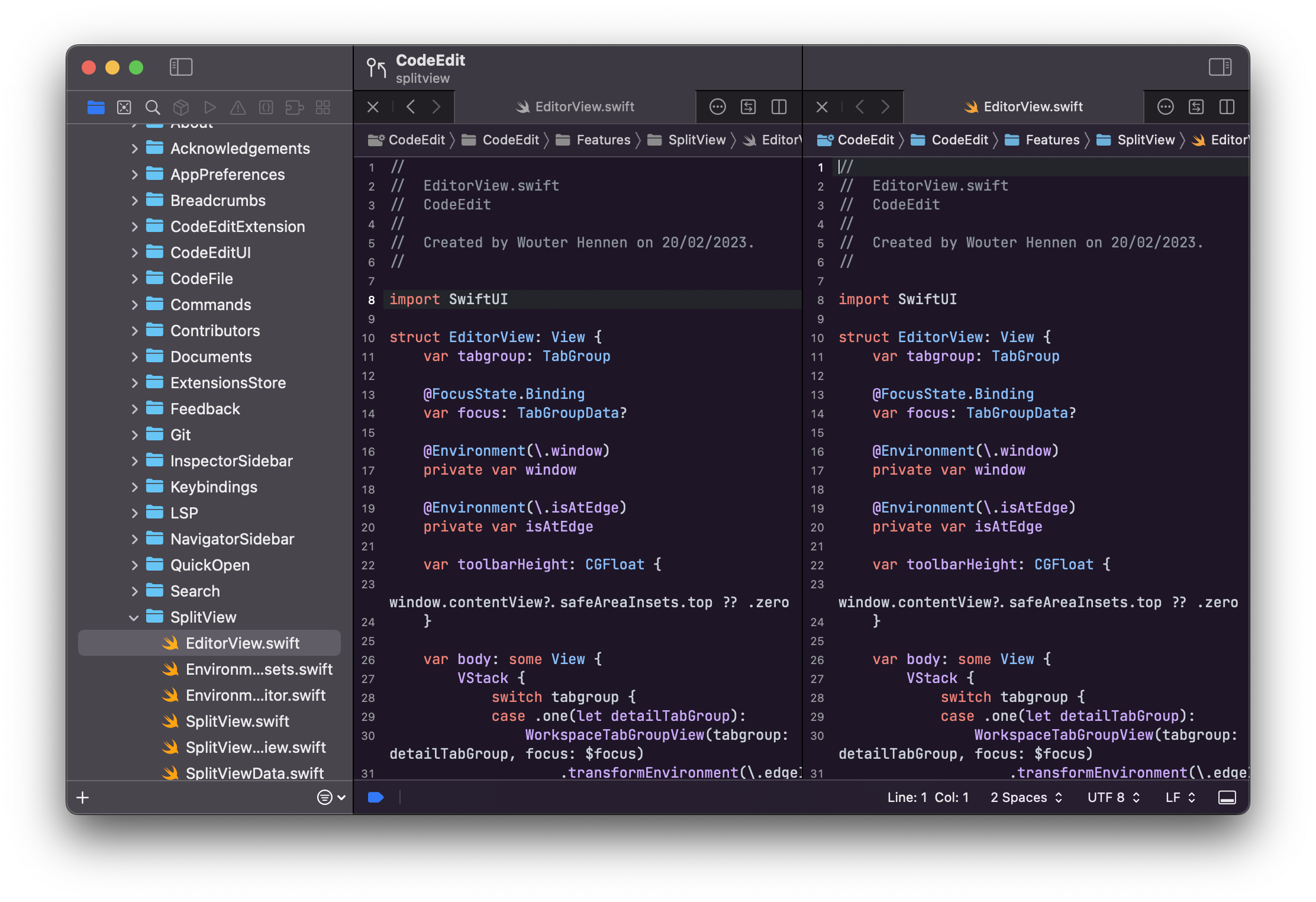
Task: Click root CodeEdit in right breadcrumb
Action: coord(855,140)
